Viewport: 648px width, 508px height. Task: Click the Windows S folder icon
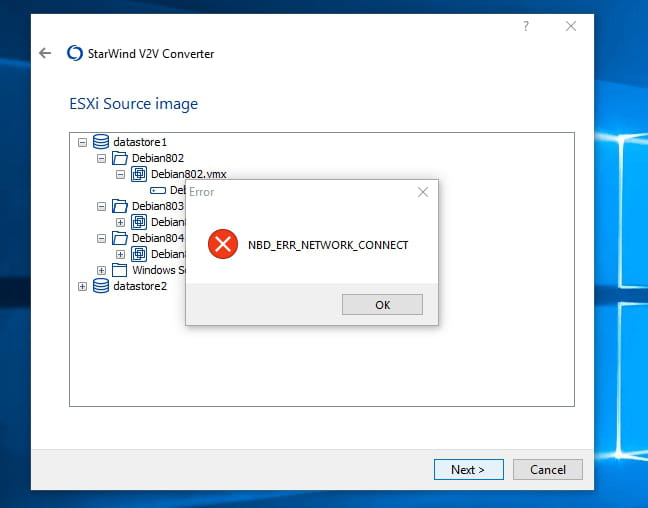click(x=120, y=270)
